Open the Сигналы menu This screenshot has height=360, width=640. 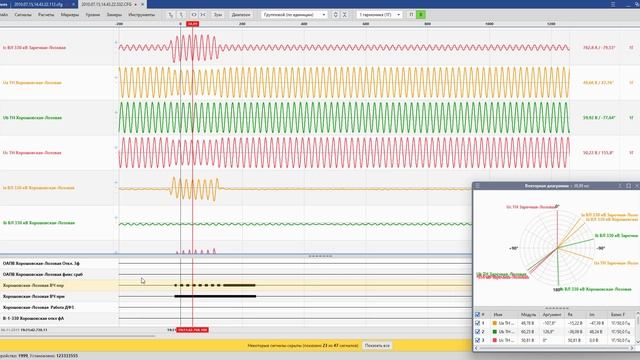point(23,15)
